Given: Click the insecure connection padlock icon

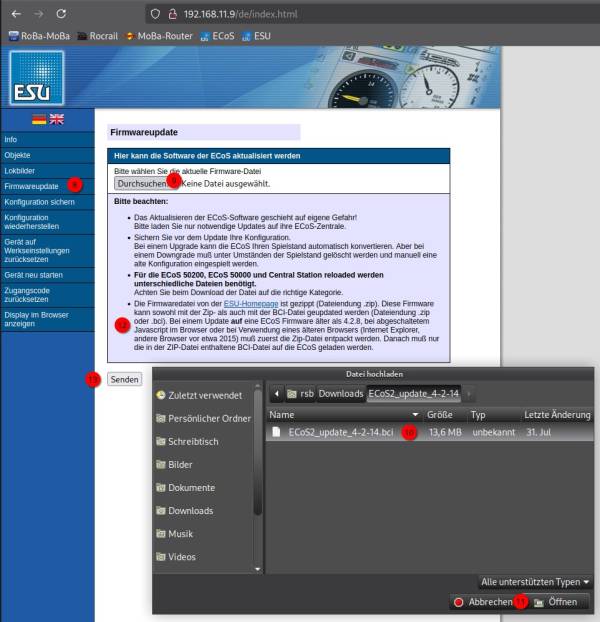Looking at the screenshot, I should click(x=173, y=14).
